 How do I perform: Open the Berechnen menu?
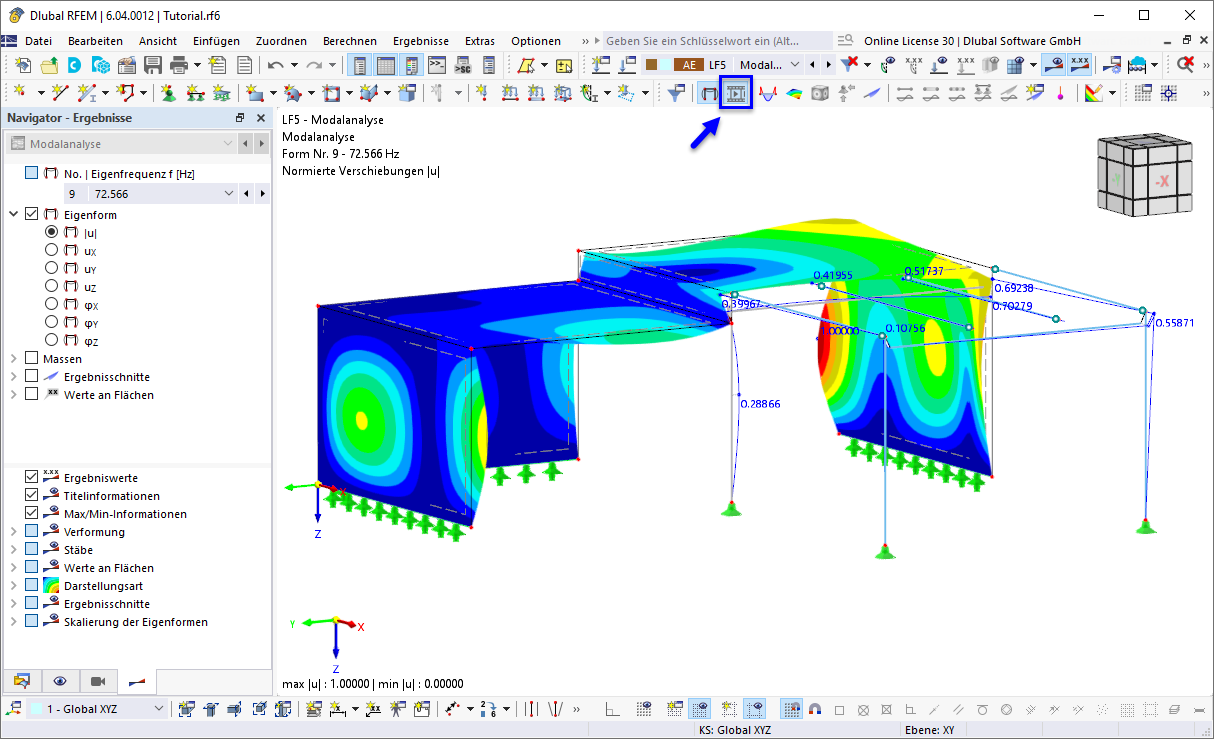click(349, 41)
